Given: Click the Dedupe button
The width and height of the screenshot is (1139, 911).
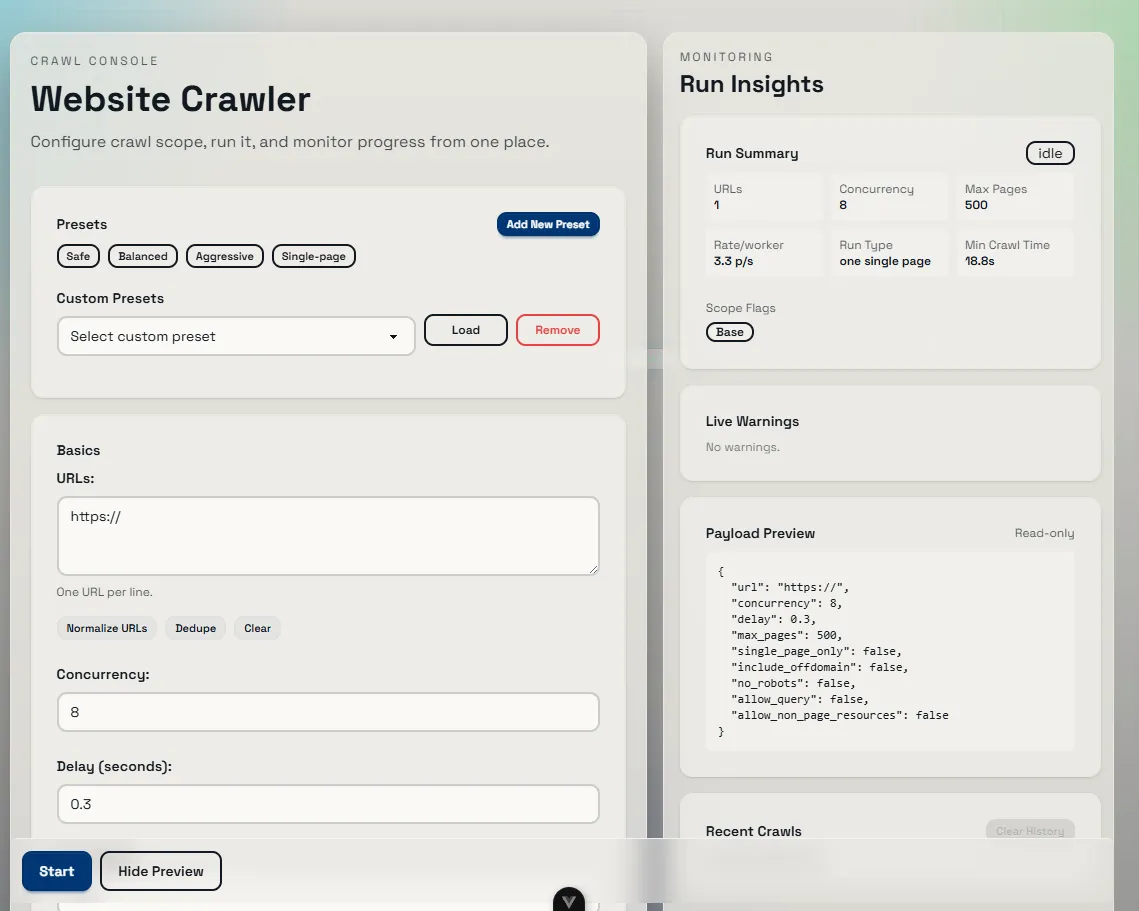Looking at the screenshot, I should [x=195, y=628].
